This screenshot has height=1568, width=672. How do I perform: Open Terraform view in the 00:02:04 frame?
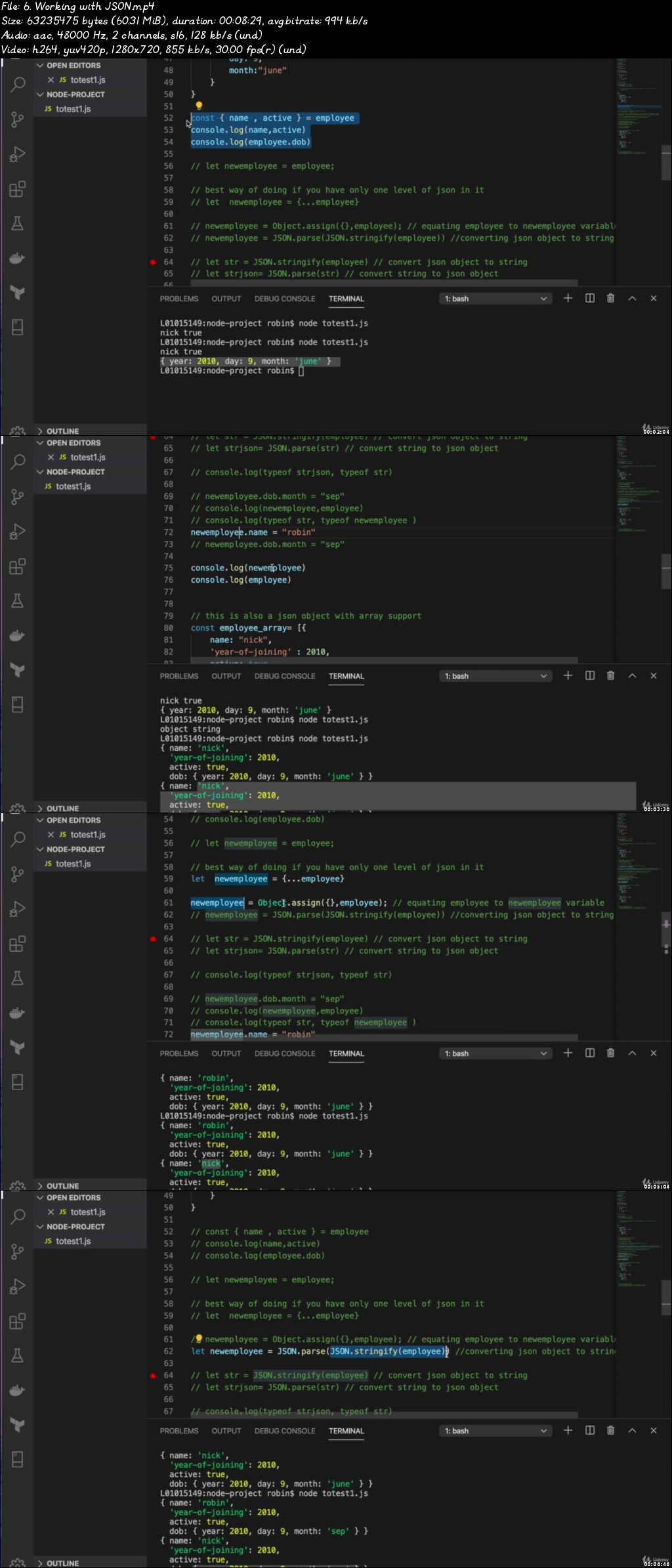[18, 293]
